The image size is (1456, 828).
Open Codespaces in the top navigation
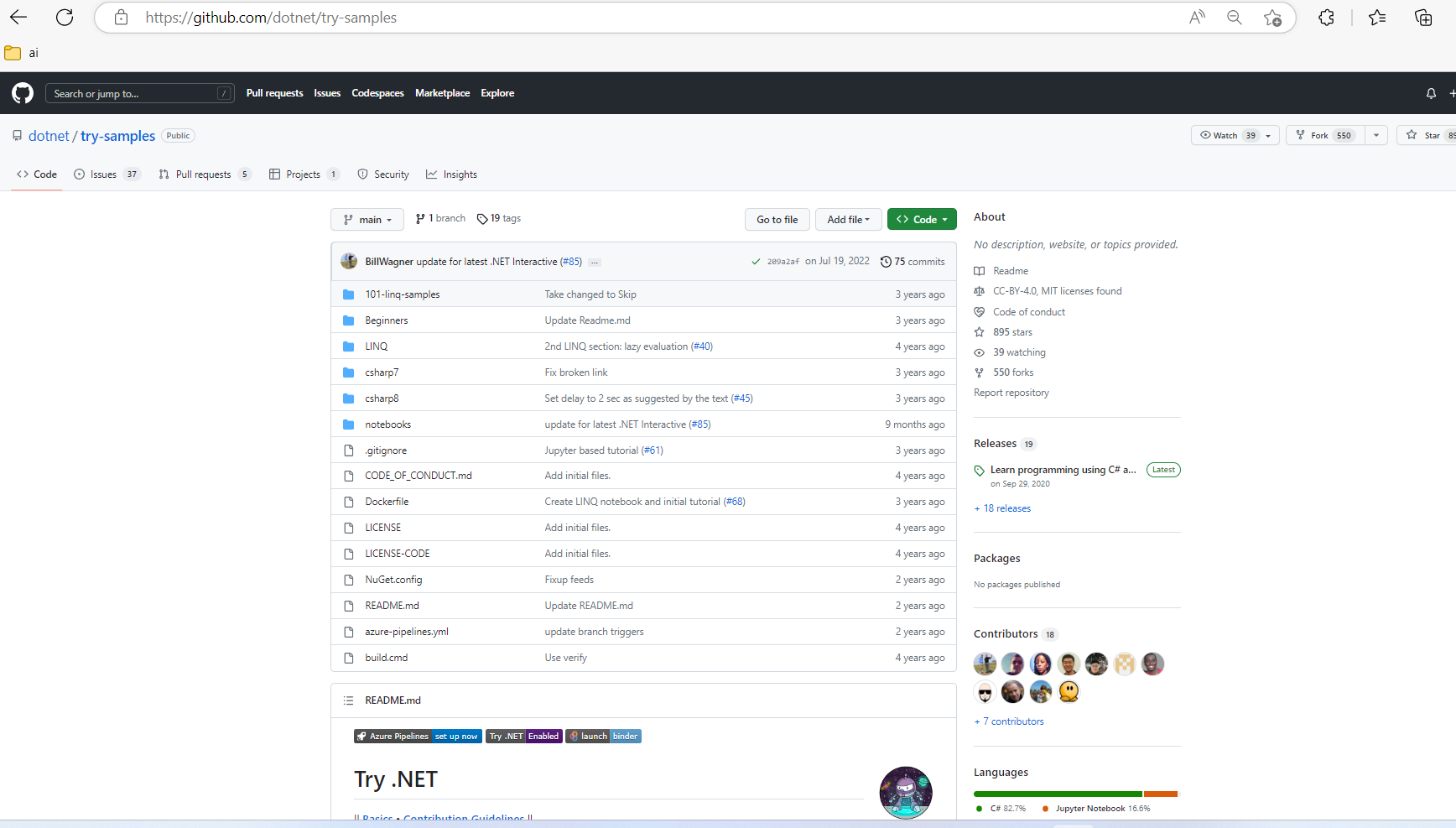pos(377,93)
